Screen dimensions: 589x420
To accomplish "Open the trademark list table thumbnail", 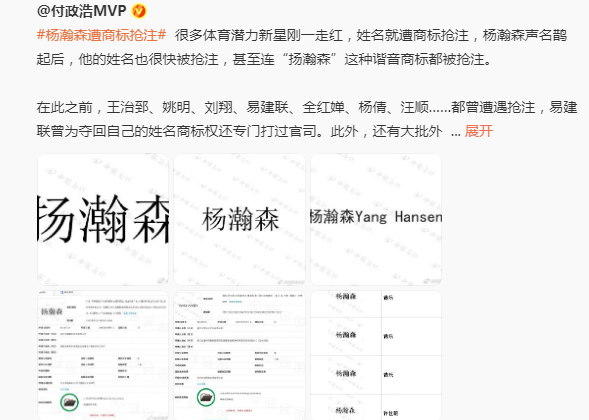I will click(376, 355).
